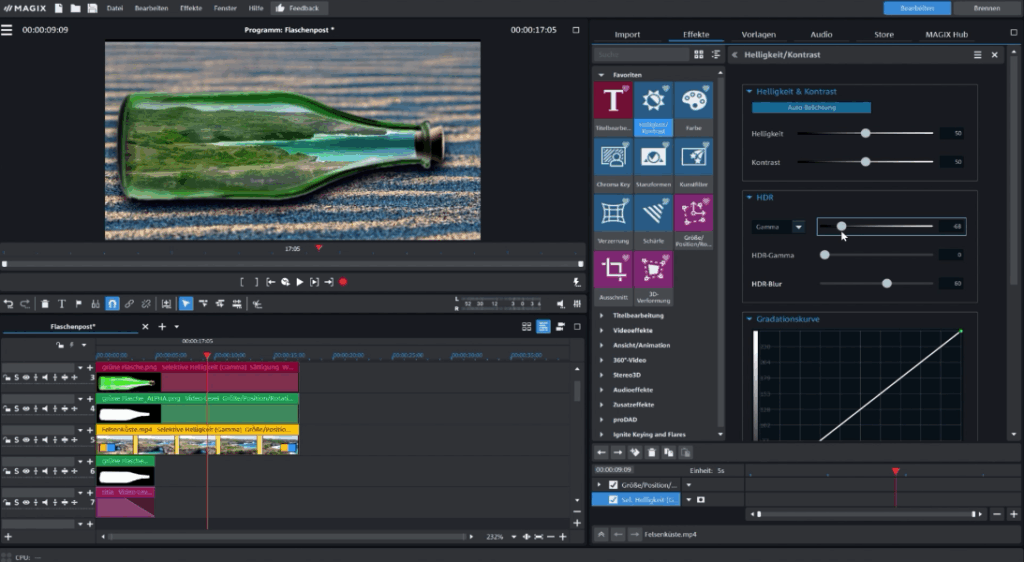Screen dimensions: 1024x562
Task: Open the Gamma dropdown in HDR section
Action: tap(798, 227)
